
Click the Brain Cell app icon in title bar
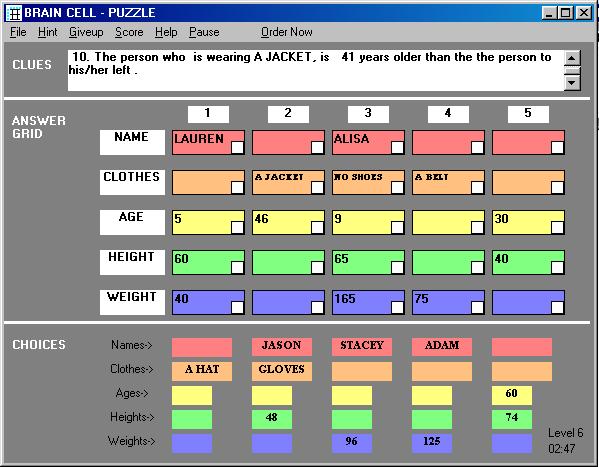coord(14,13)
